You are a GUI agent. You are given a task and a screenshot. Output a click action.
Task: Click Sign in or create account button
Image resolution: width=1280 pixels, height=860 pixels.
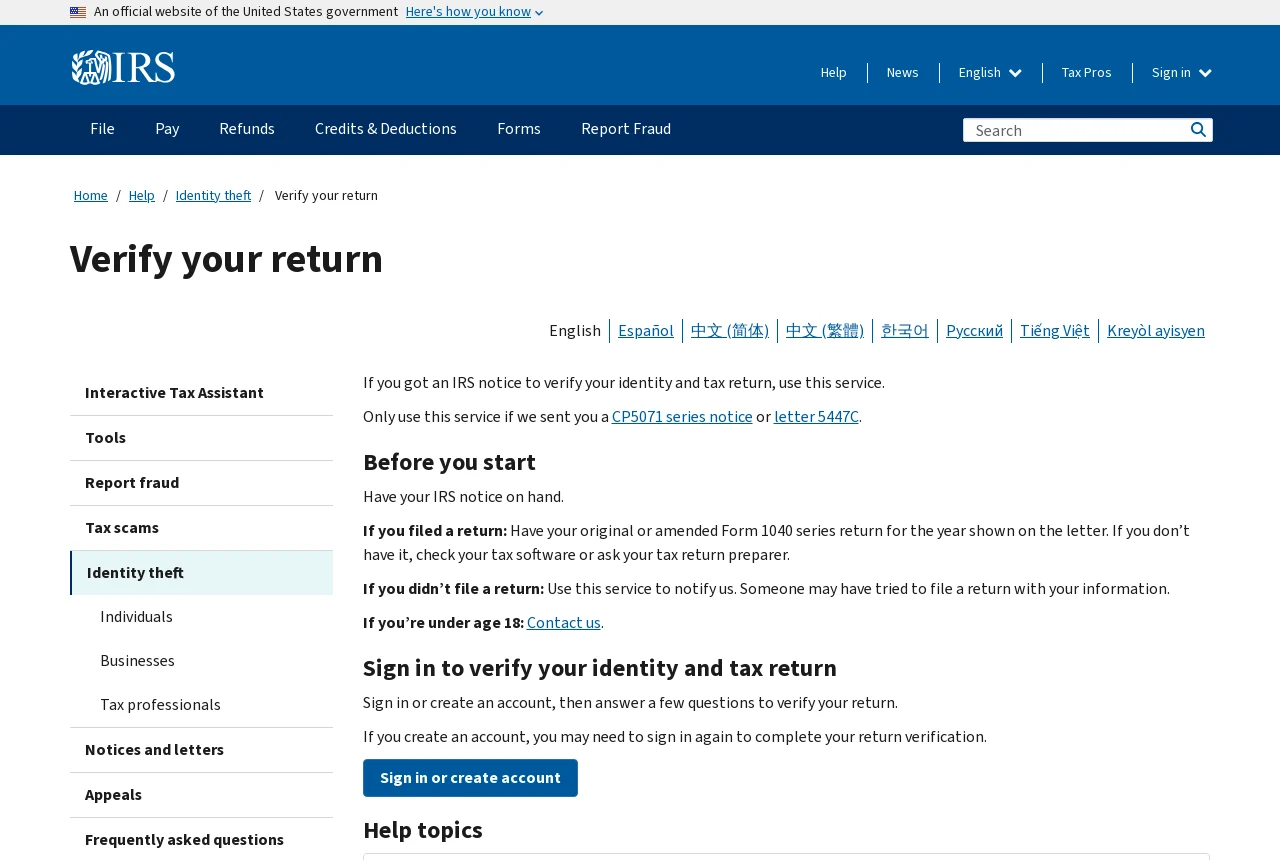[x=470, y=778]
